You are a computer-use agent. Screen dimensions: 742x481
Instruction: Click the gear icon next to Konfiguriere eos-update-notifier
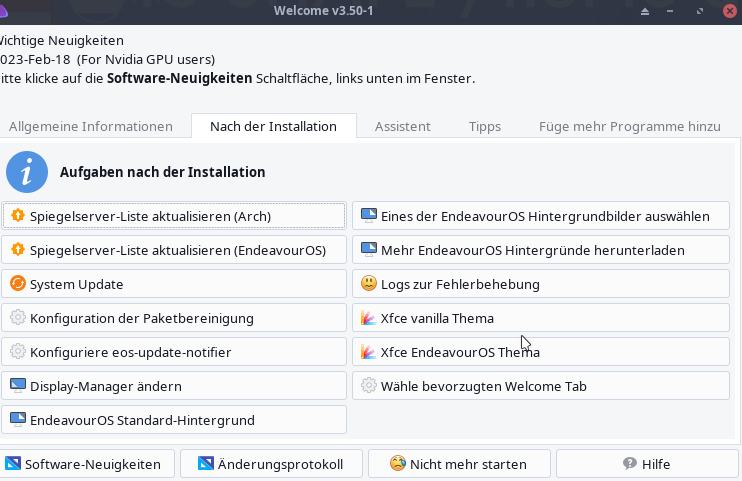tap(18, 352)
